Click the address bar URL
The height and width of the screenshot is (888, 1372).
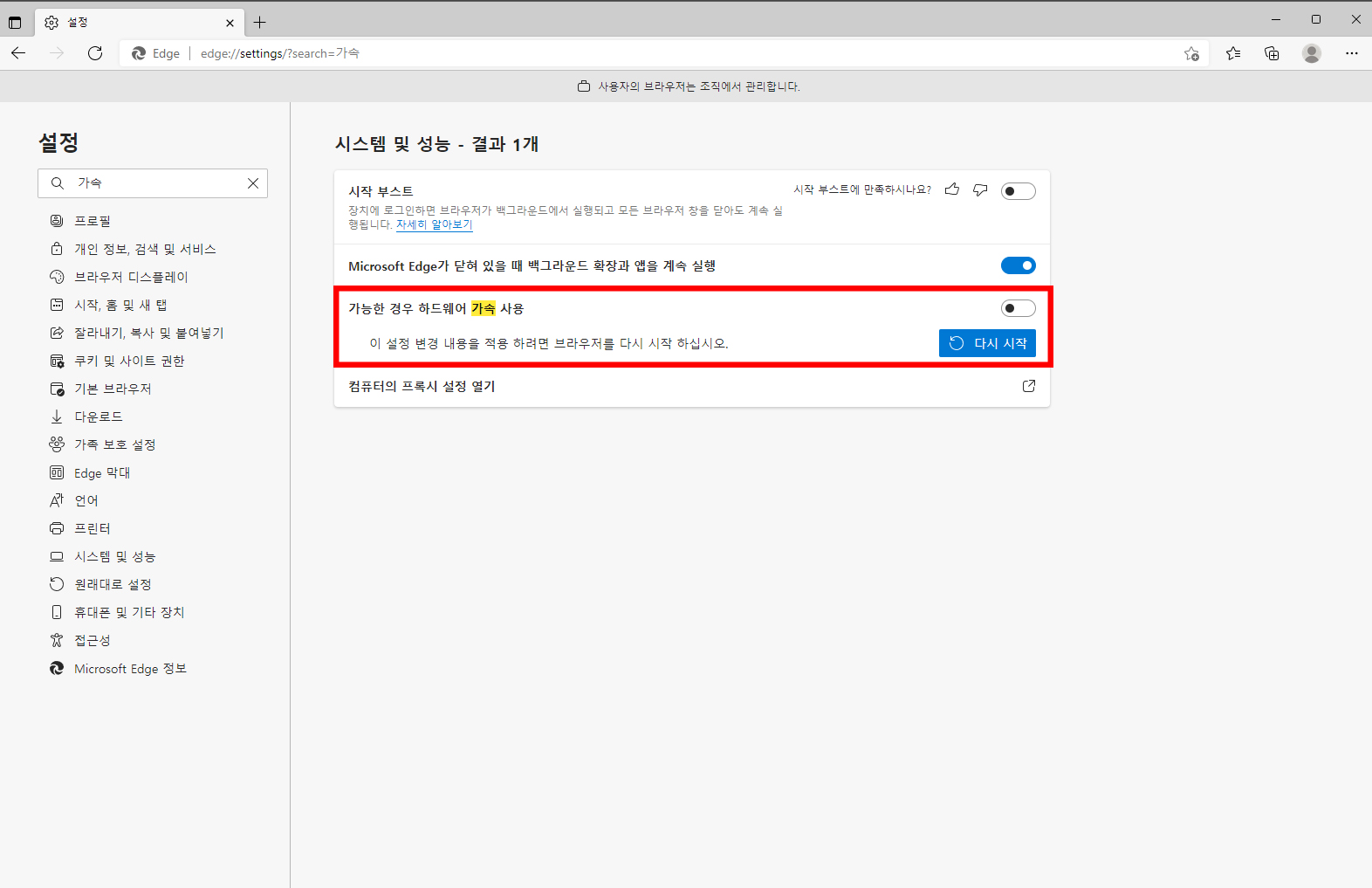point(280,53)
